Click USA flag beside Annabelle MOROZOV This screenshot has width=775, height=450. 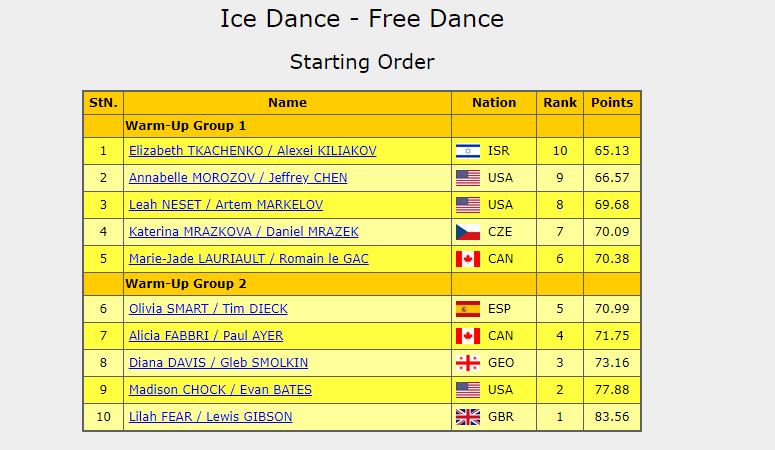click(x=467, y=178)
